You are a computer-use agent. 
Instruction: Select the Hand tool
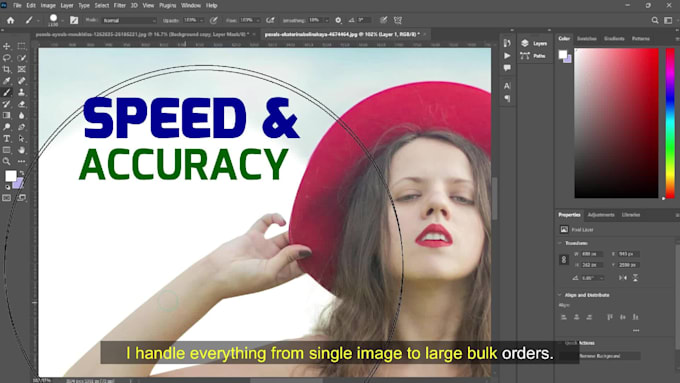coord(21,150)
